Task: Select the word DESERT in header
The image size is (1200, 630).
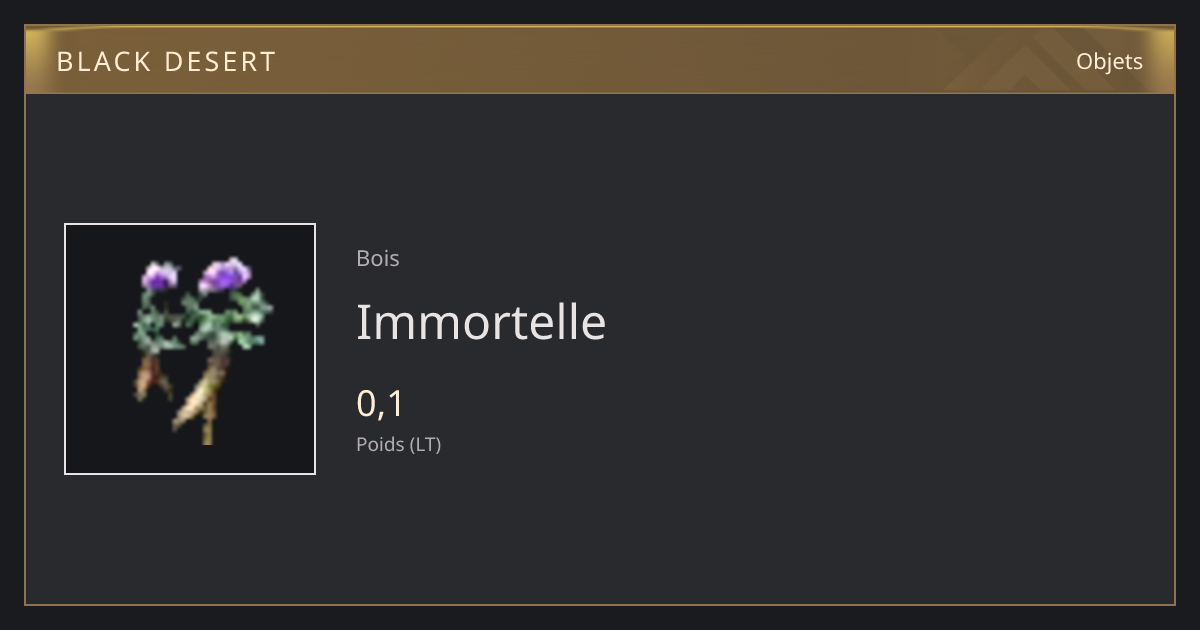Action: [x=219, y=62]
